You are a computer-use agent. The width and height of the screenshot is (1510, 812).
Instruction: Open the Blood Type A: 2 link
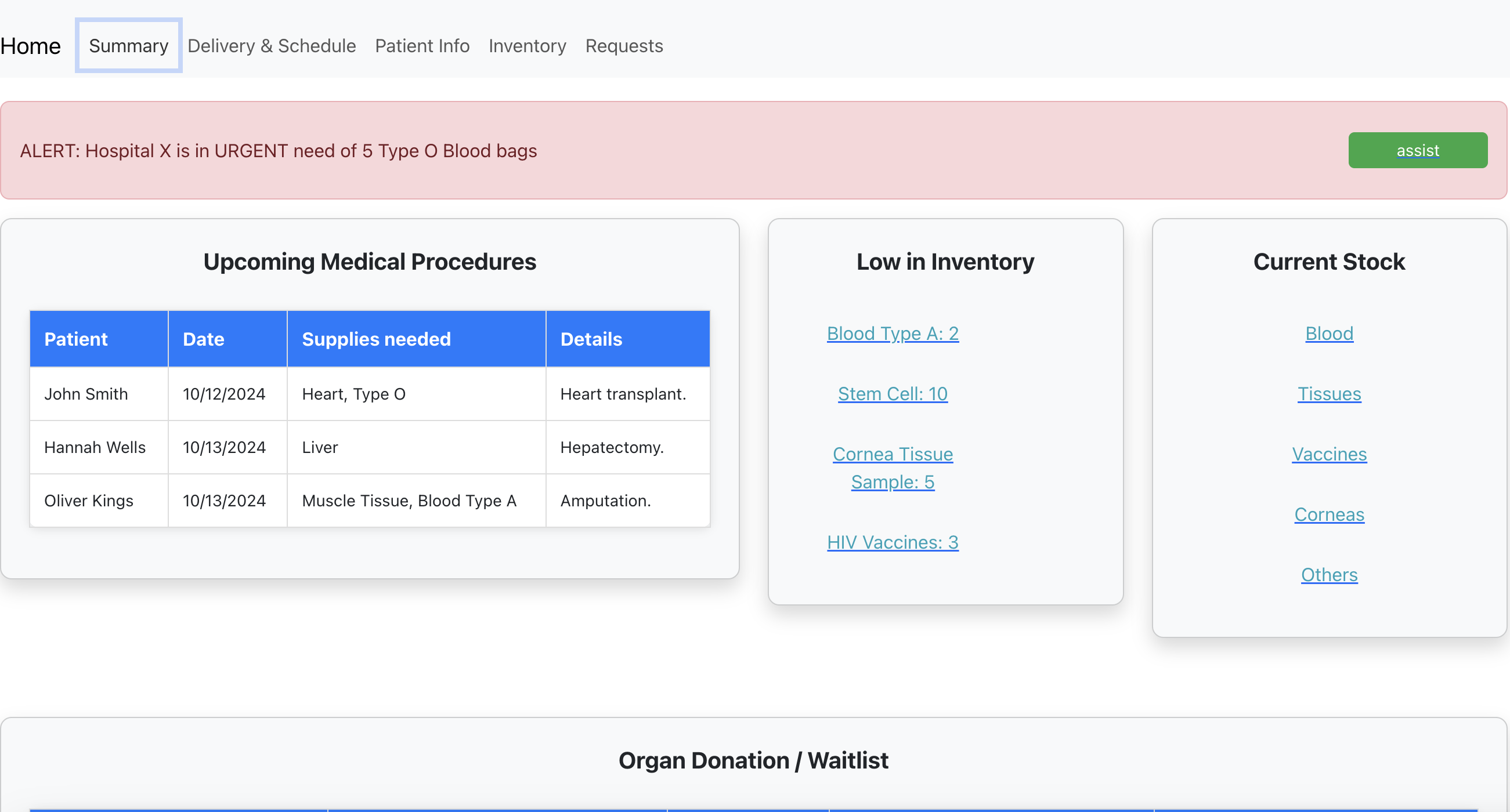892,333
